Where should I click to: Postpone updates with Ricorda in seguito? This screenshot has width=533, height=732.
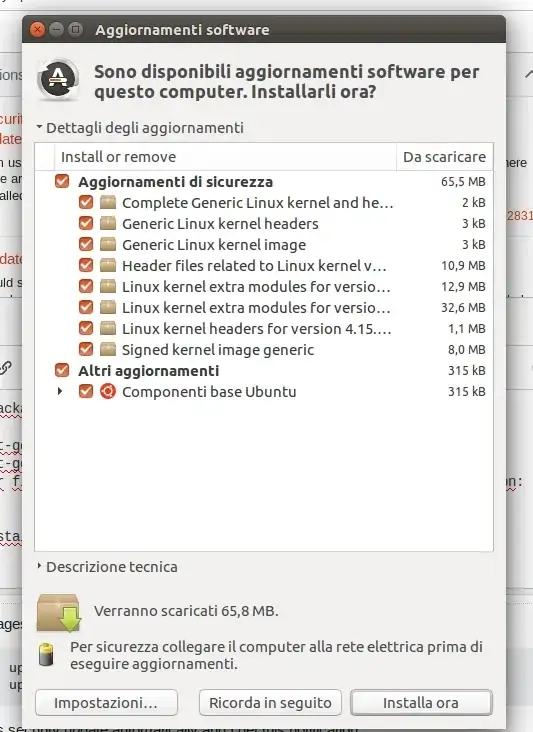[270, 703]
